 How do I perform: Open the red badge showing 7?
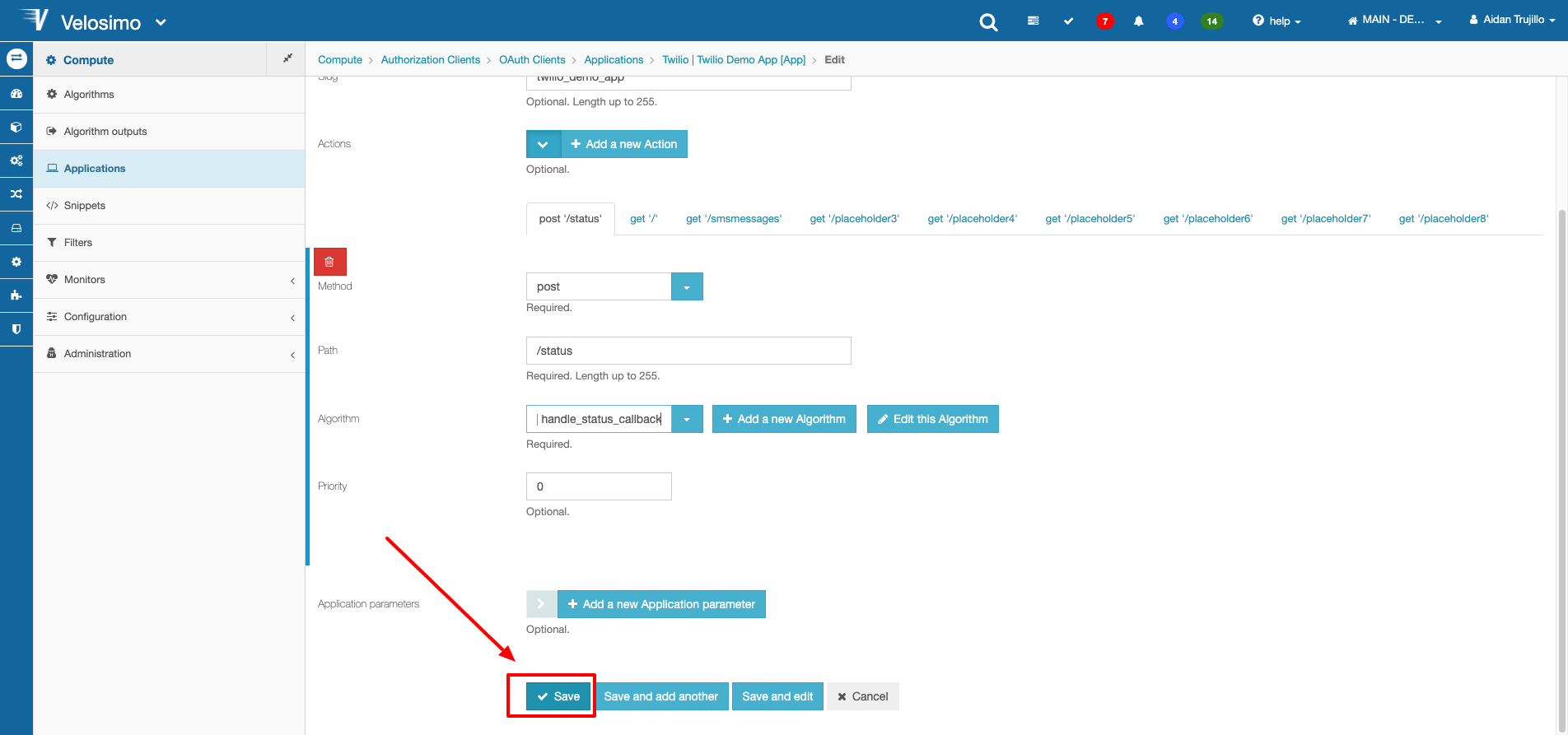pyautogui.click(x=1105, y=21)
